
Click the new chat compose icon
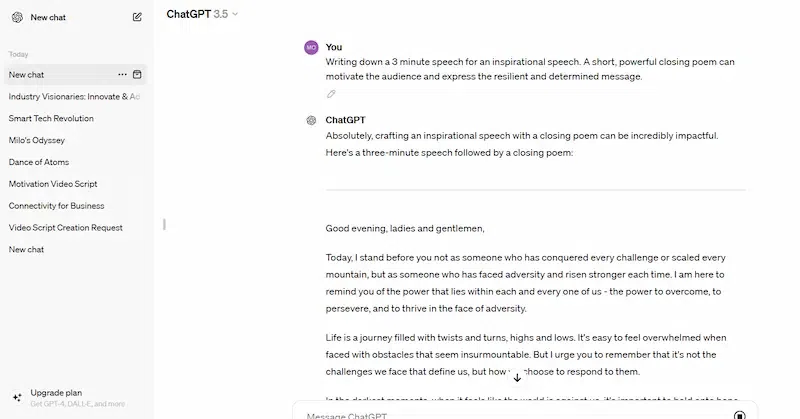pyautogui.click(x=137, y=17)
